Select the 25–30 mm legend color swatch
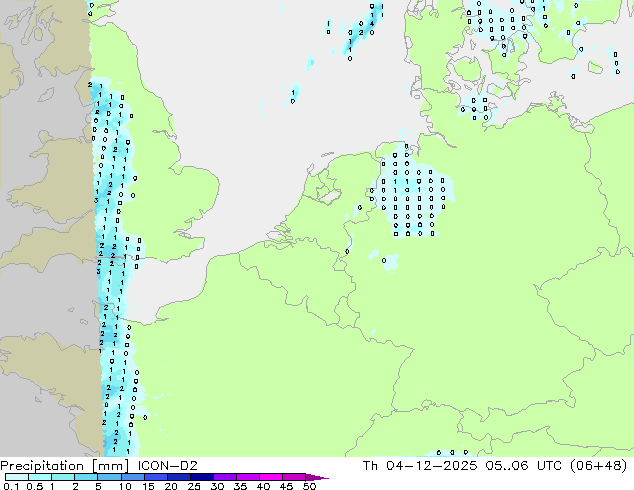This screenshot has height=490, width=634. [x=201, y=477]
